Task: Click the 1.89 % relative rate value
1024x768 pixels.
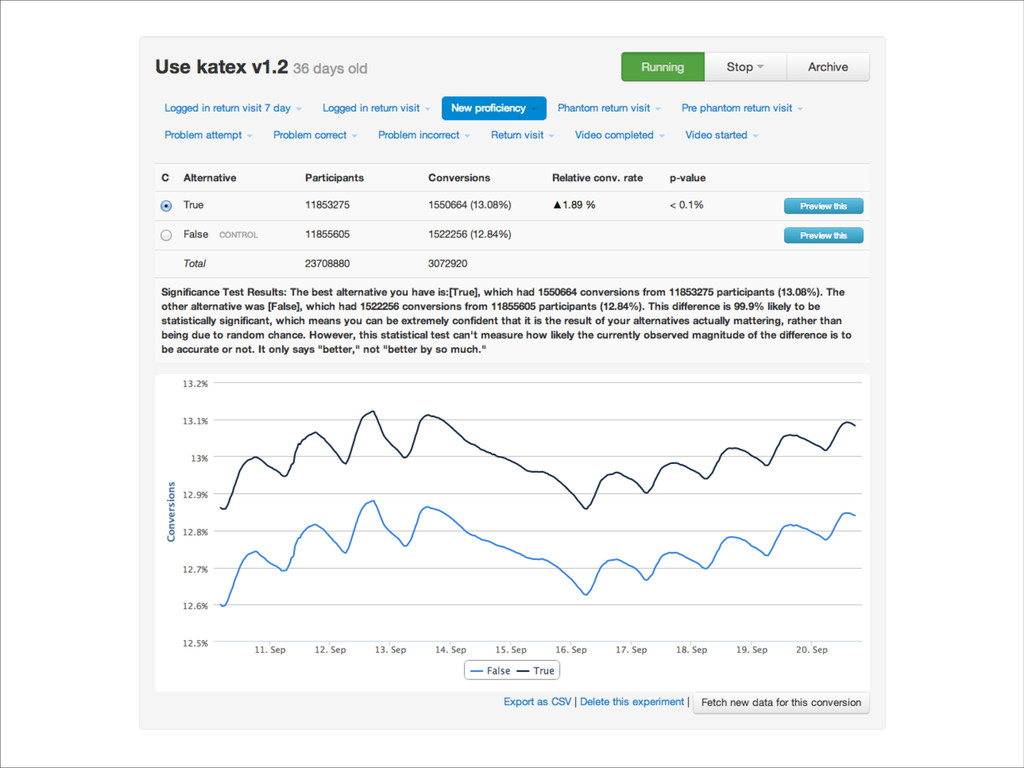Action: pyautogui.click(x=574, y=204)
